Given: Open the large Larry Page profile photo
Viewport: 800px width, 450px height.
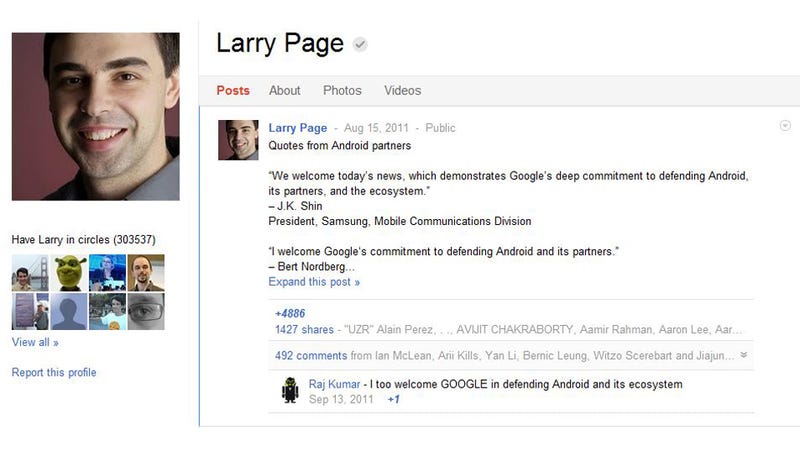Looking at the screenshot, I should click(x=95, y=116).
